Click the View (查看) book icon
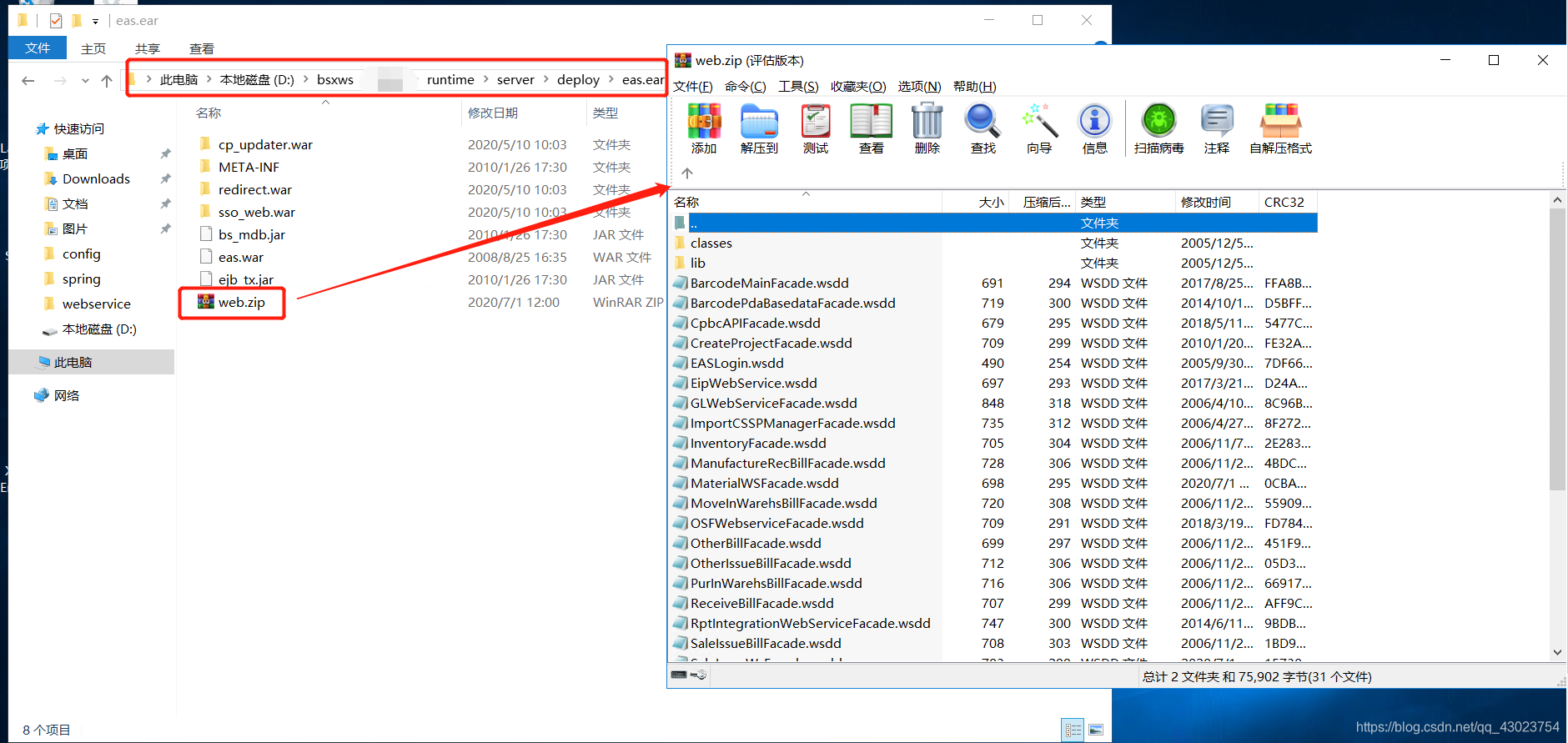 (x=872, y=128)
